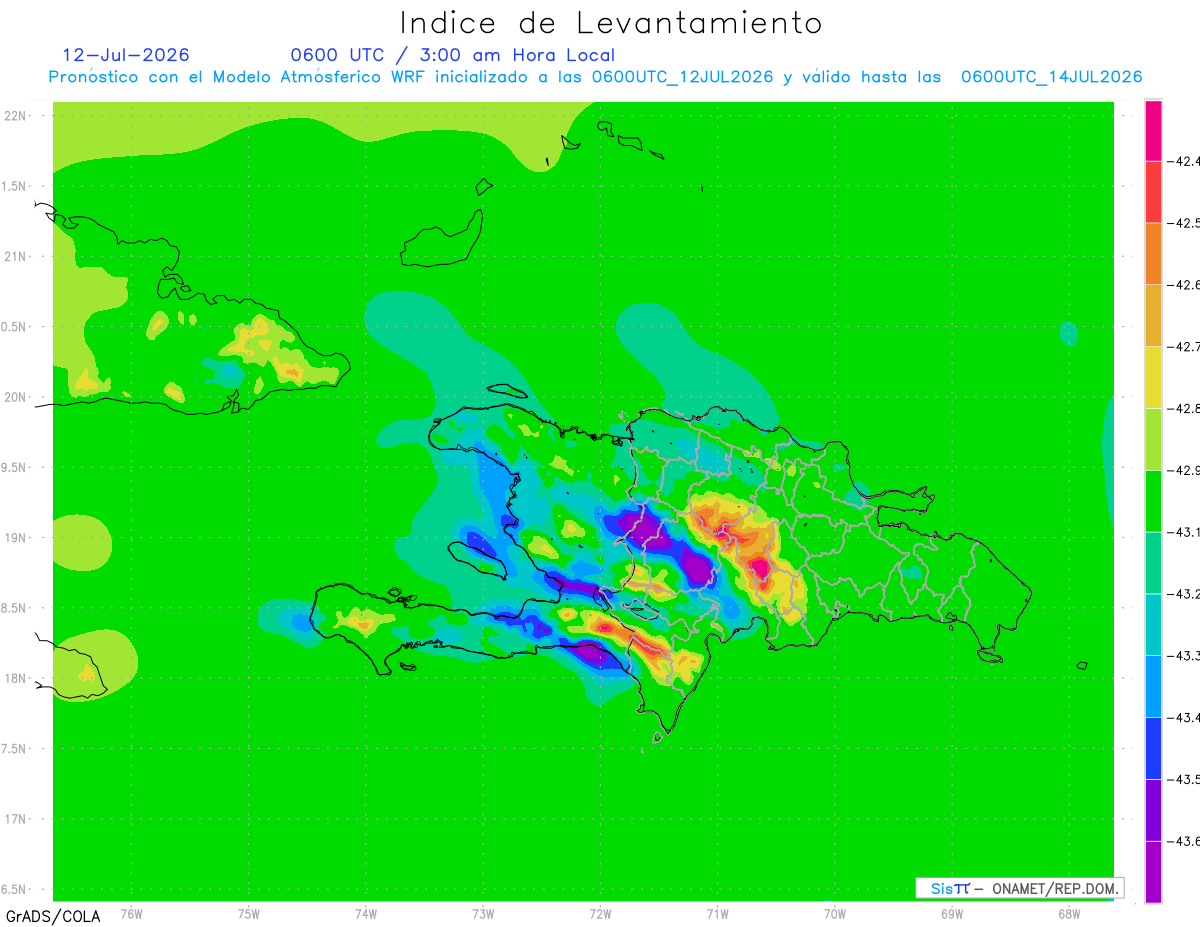Pick the turquoise swatch between -43.2 and -43.3
The image size is (1200, 927).
click(x=1153, y=625)
